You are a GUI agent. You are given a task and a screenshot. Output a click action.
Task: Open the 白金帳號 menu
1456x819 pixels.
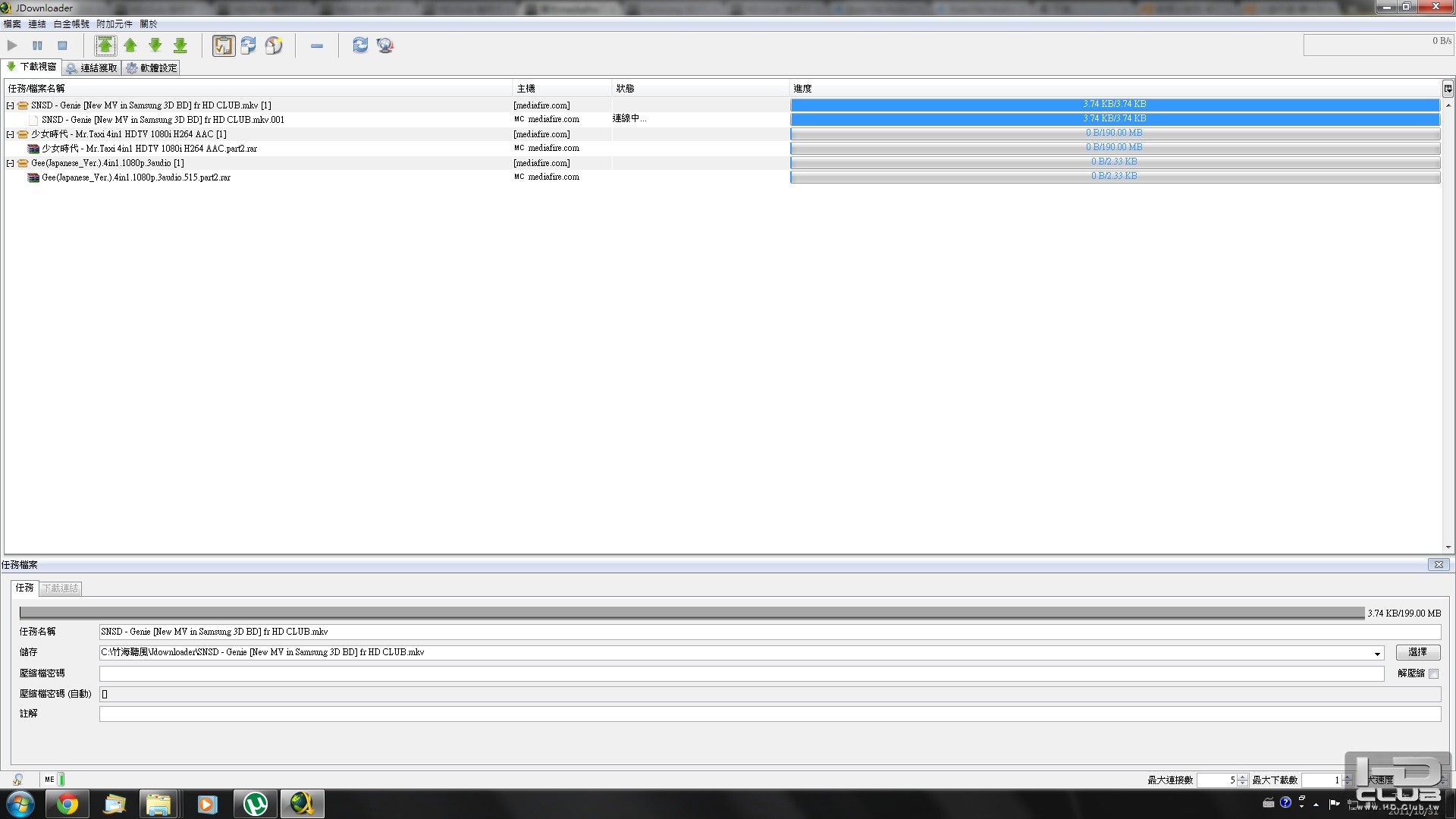tap(71, 24)
